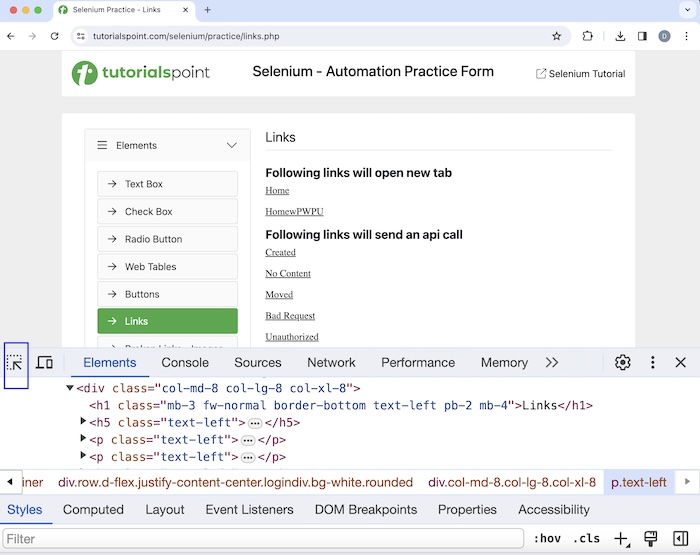
Task: Collapse the col-md-8 div node
Action: pos(70,388)
